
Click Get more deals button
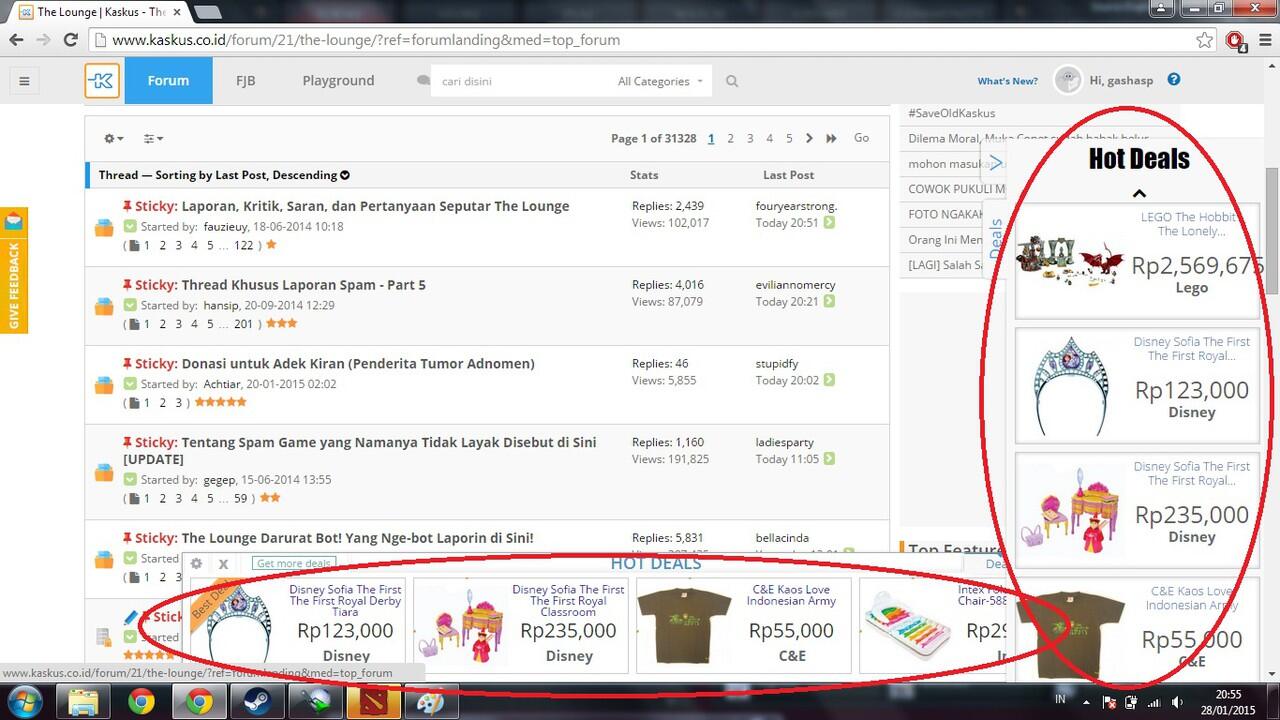[x=294, y=563]
